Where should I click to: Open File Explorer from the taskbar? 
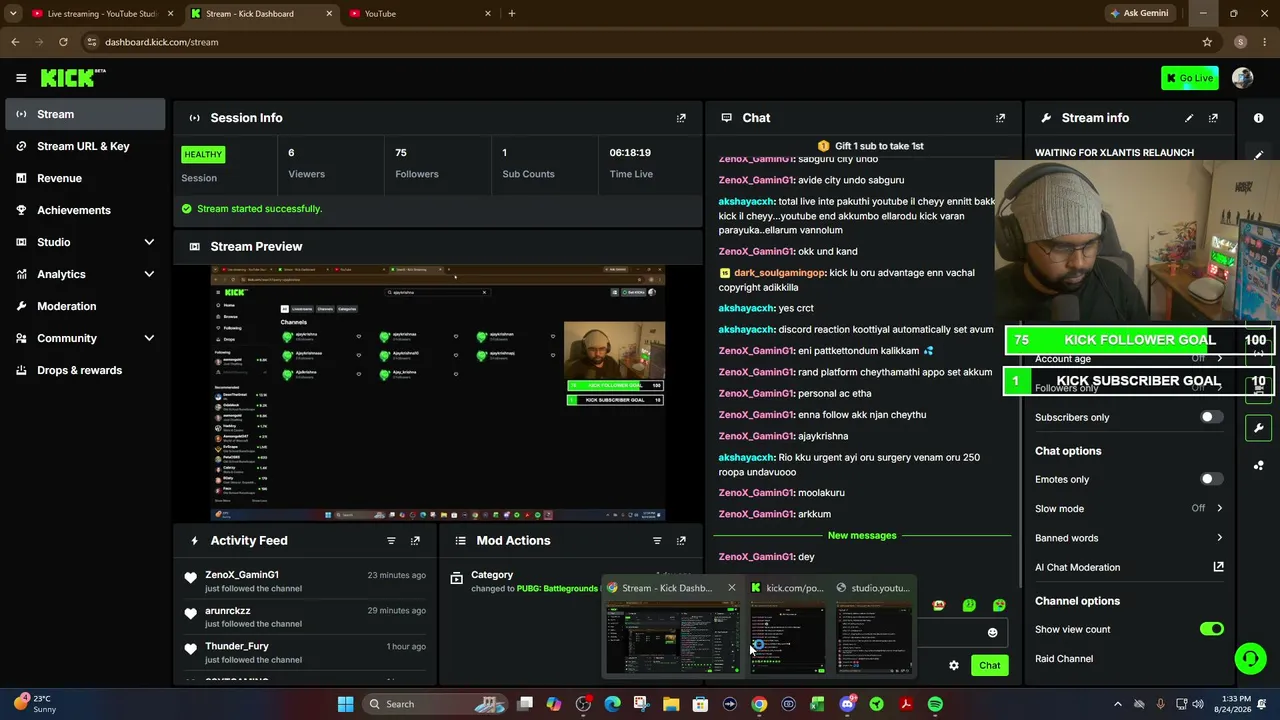pyautogui.click(x=671, y=704)
